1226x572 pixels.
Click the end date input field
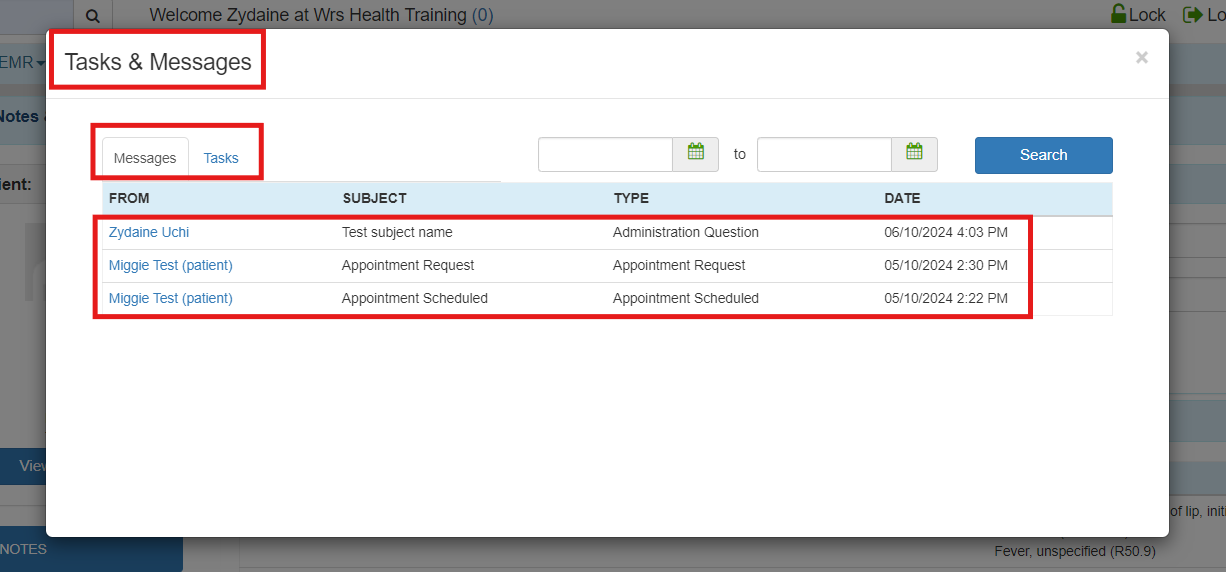pos(824,155)
